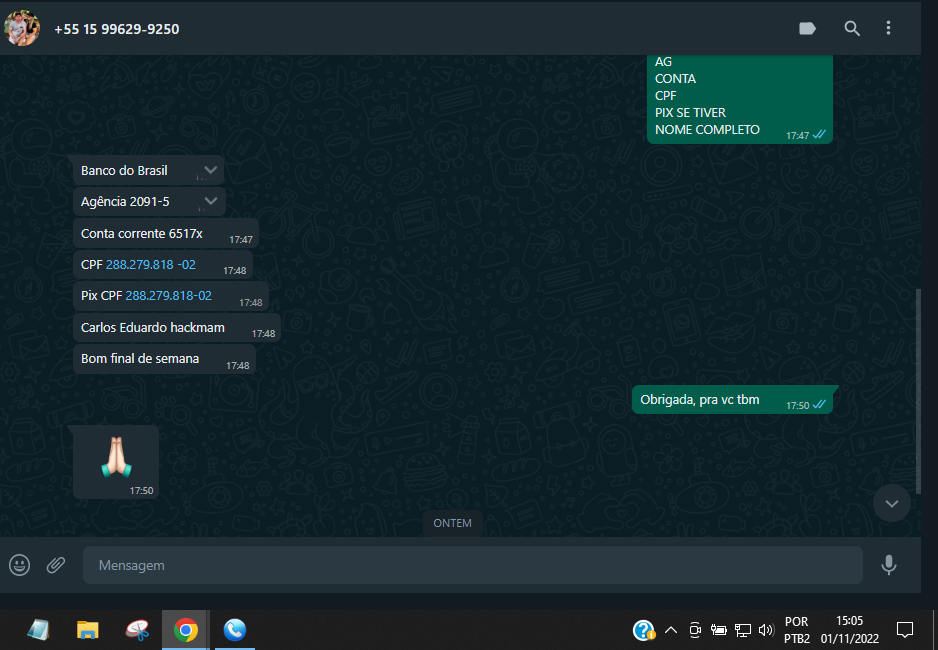Expand the Agência 2091-5 message chevron

click(210, 201)
